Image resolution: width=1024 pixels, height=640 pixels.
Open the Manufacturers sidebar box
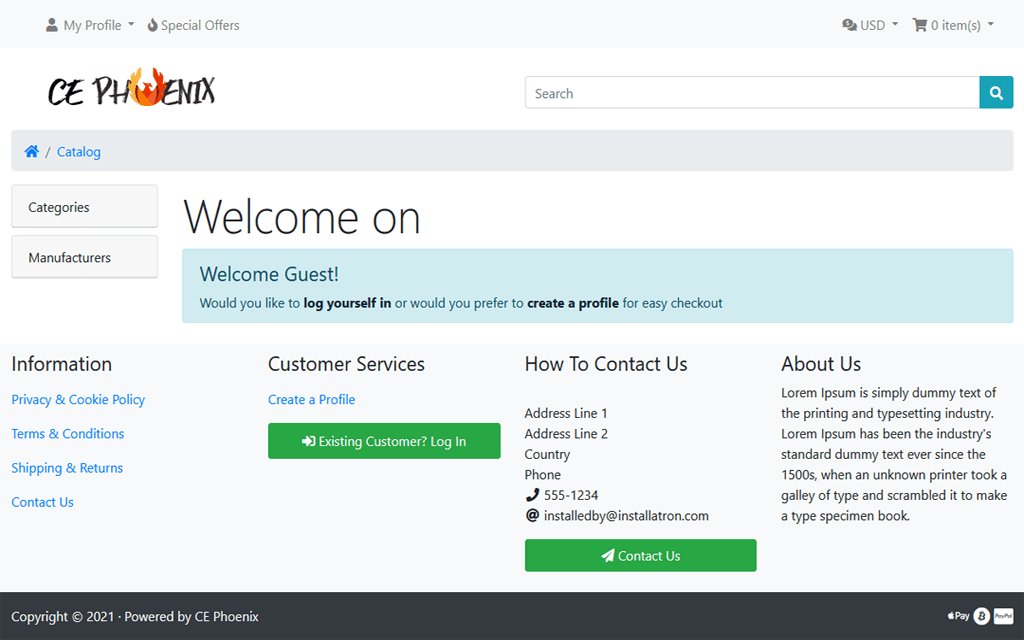pos(85,257)
